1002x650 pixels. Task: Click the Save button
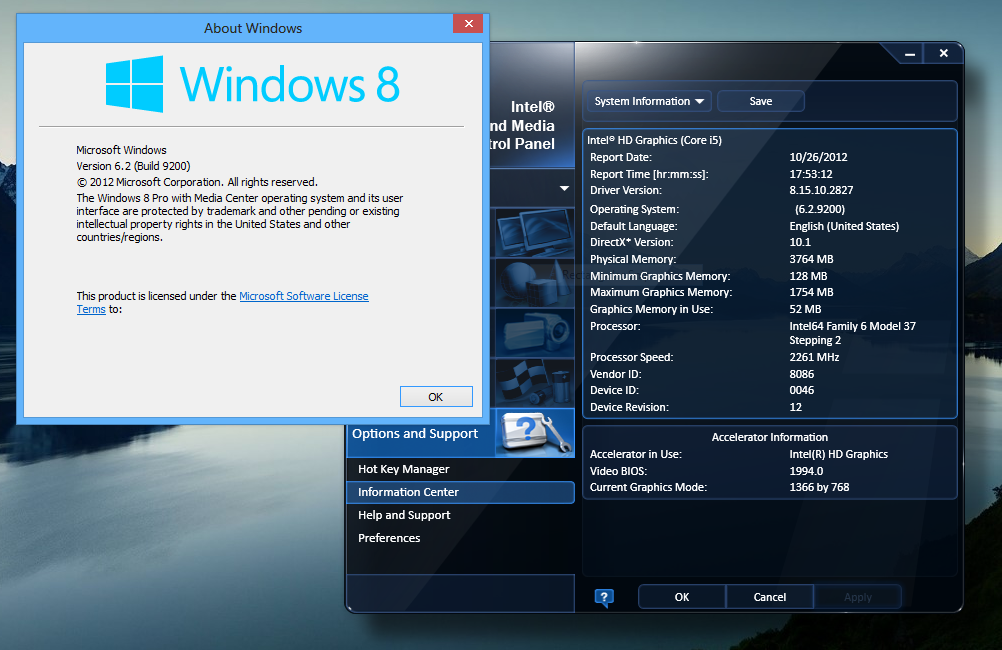760,101
